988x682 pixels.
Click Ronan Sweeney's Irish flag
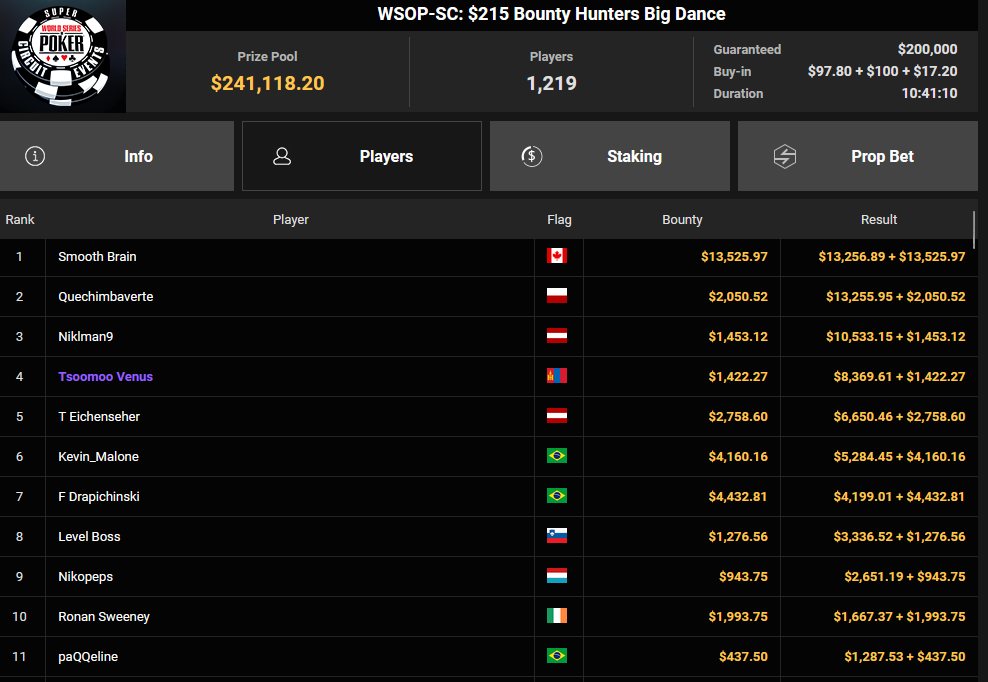[557, 616]
